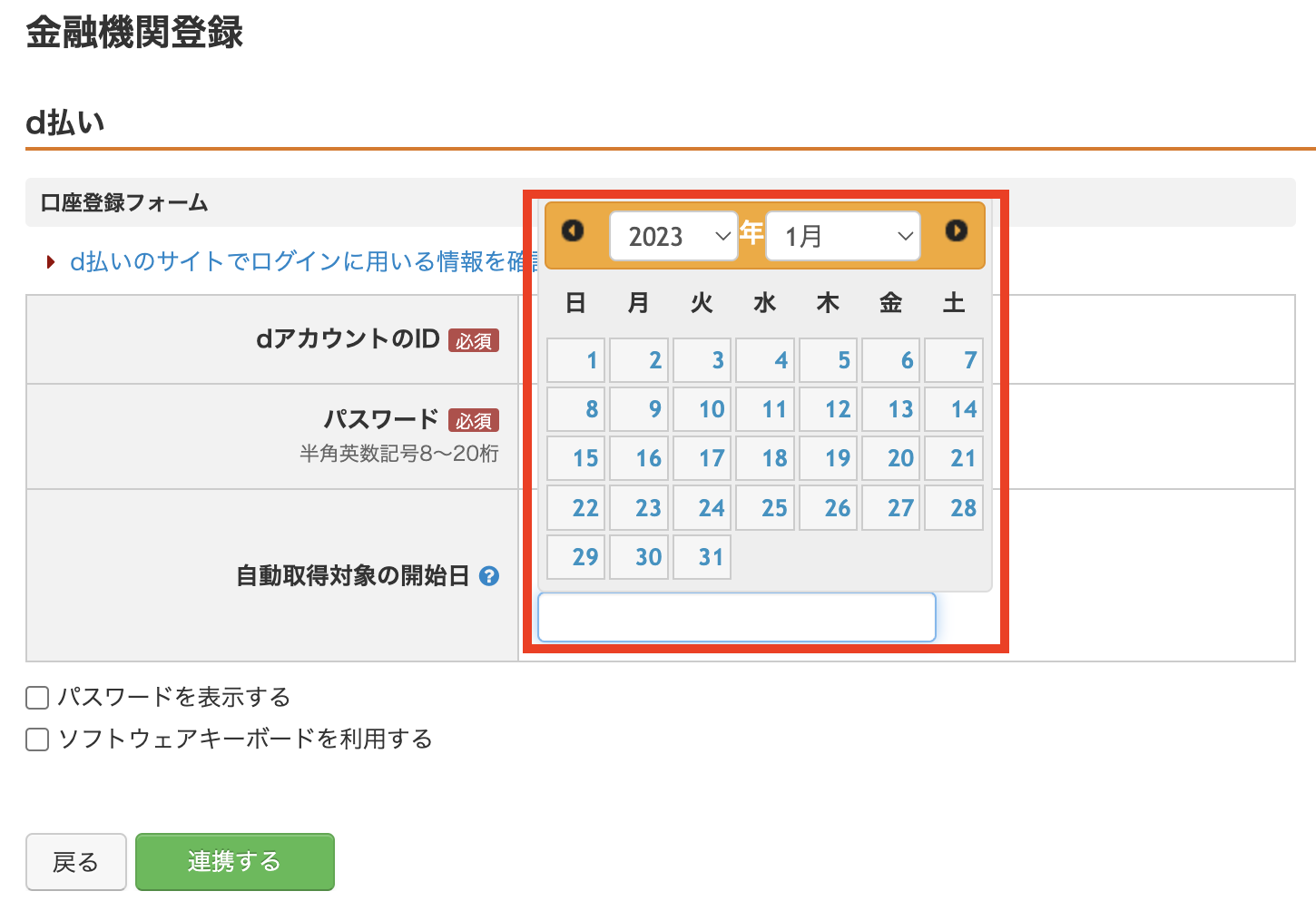Open the year 2023 dropdown
The image size is (1316, 901).
673,236
